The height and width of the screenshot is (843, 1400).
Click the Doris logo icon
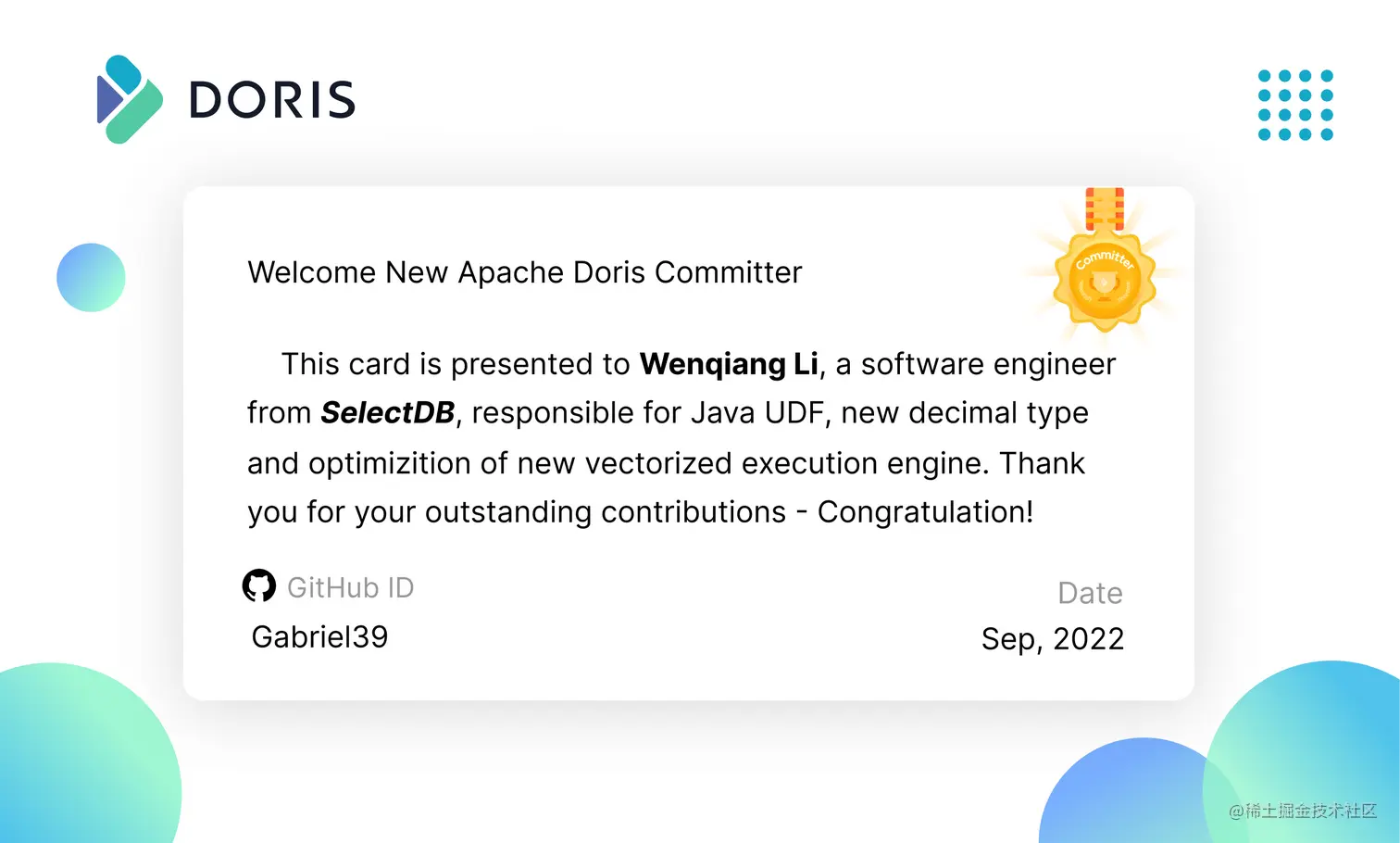(129, 99)
